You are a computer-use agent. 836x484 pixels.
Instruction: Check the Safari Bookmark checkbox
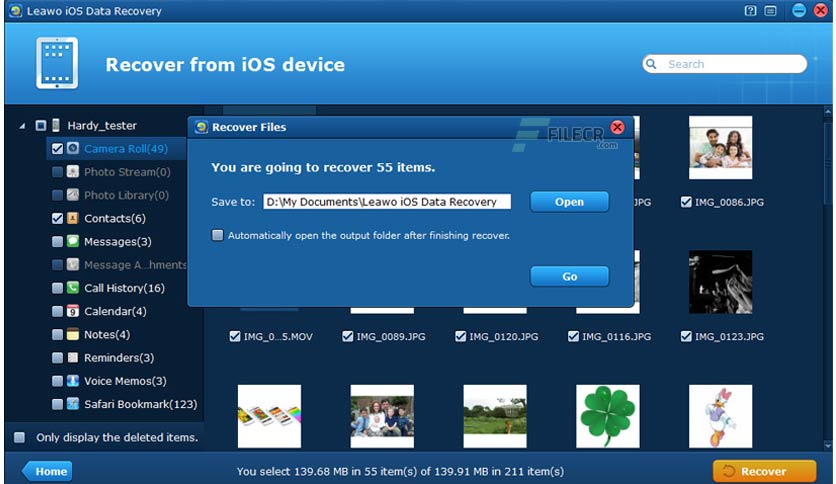point(58,404)
